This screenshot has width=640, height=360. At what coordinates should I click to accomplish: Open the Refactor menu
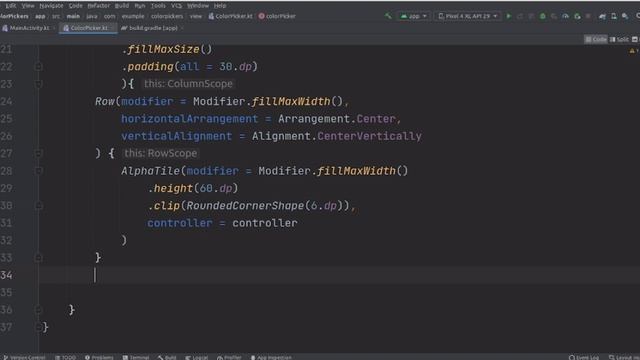pos(98,6)
